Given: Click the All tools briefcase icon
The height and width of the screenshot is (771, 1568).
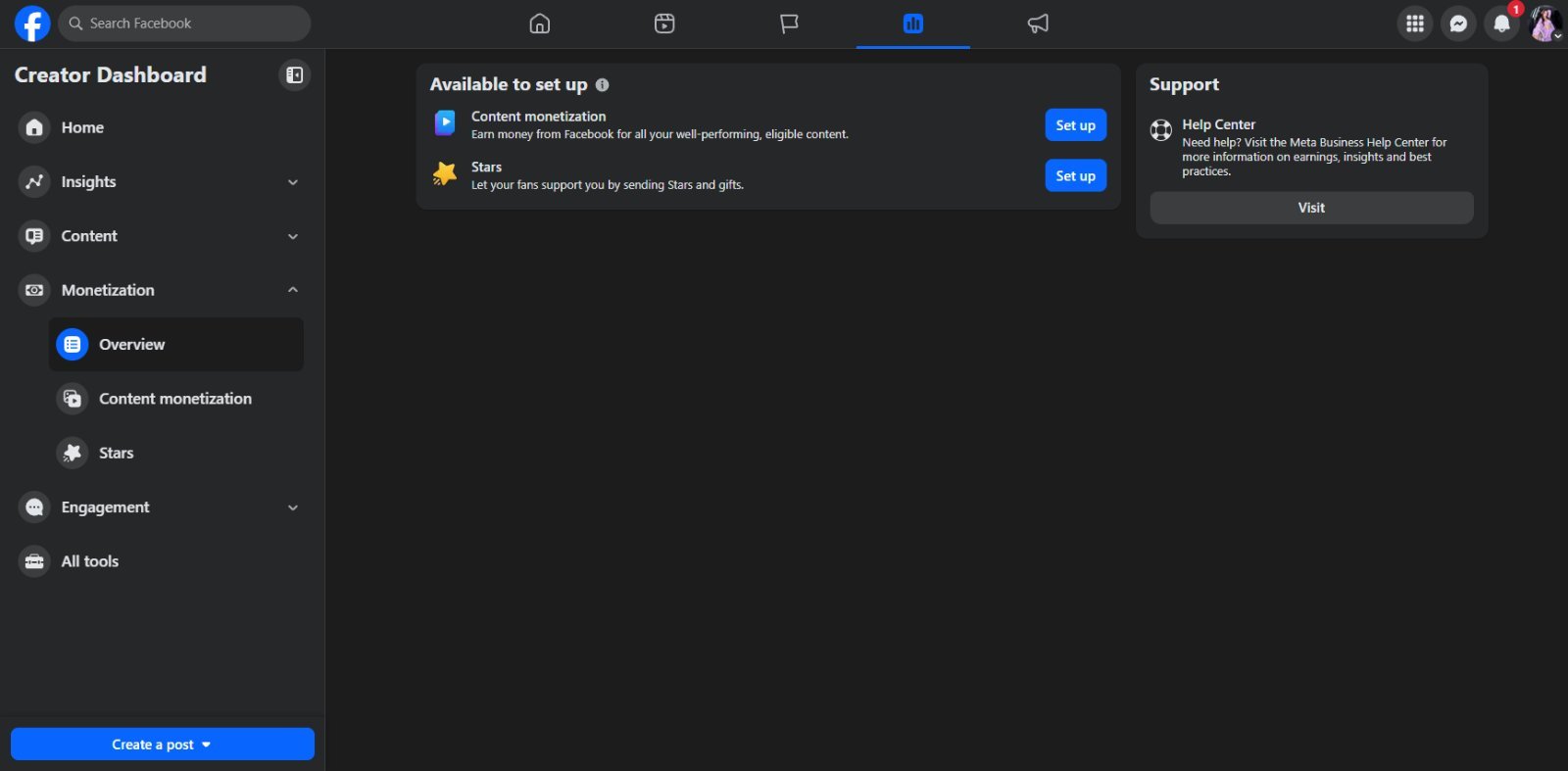Looking at the screenshot, I should (x=34, y=561).
